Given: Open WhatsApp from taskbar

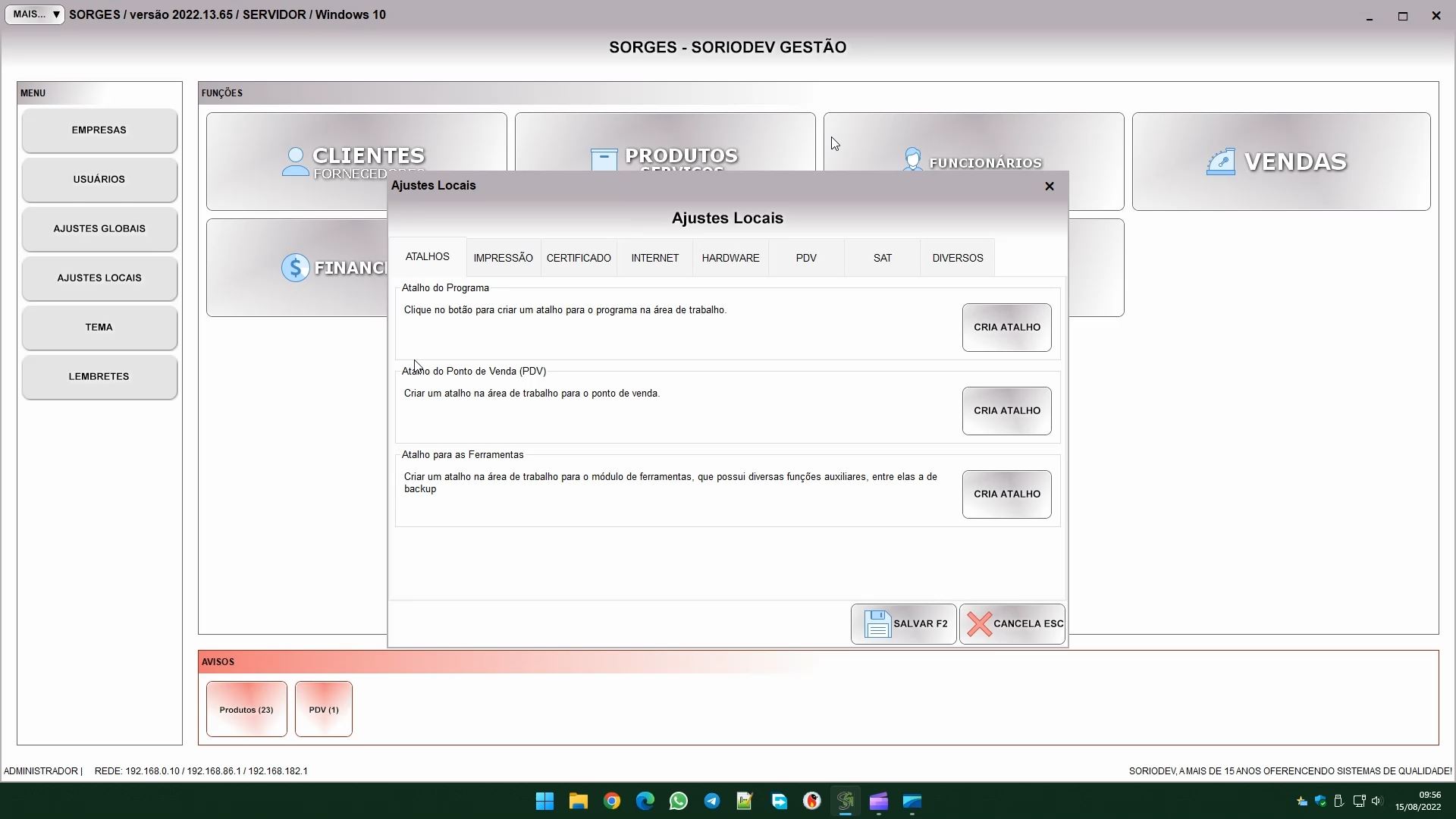Looking at the screenshot, I should (679, 802).
